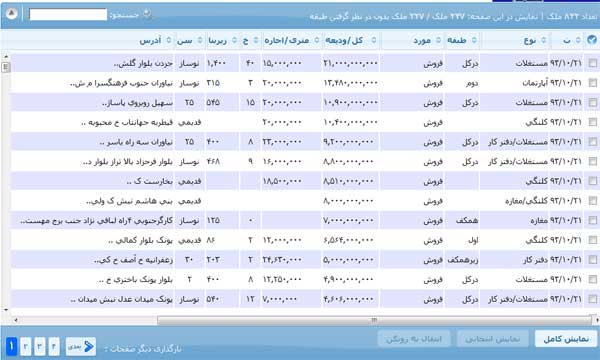Click sort arrows on طبقه column
This screenshot has height=360, width=600.
(x=474, y=40)
